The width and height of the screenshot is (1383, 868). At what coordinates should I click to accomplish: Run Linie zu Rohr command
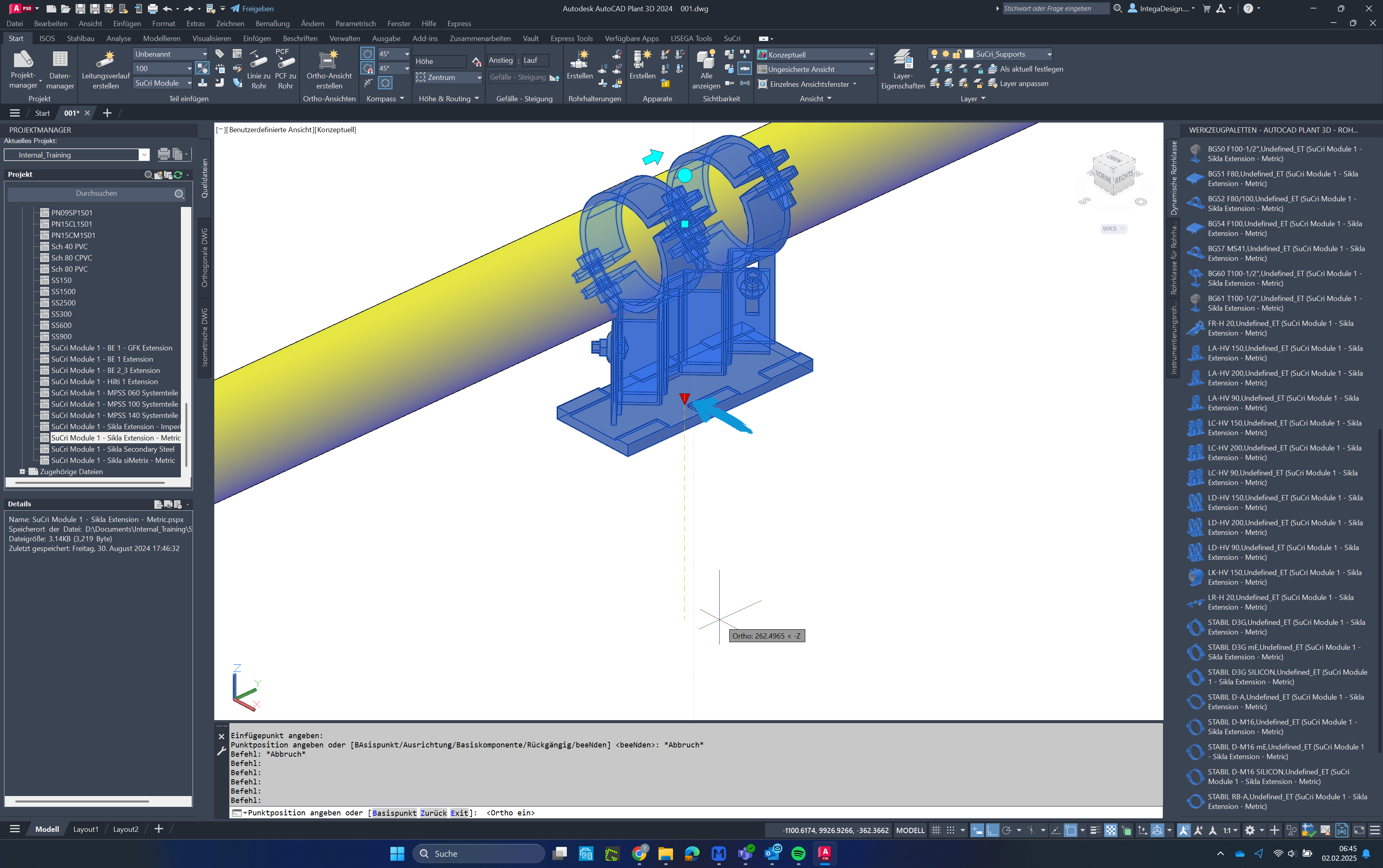259,70
